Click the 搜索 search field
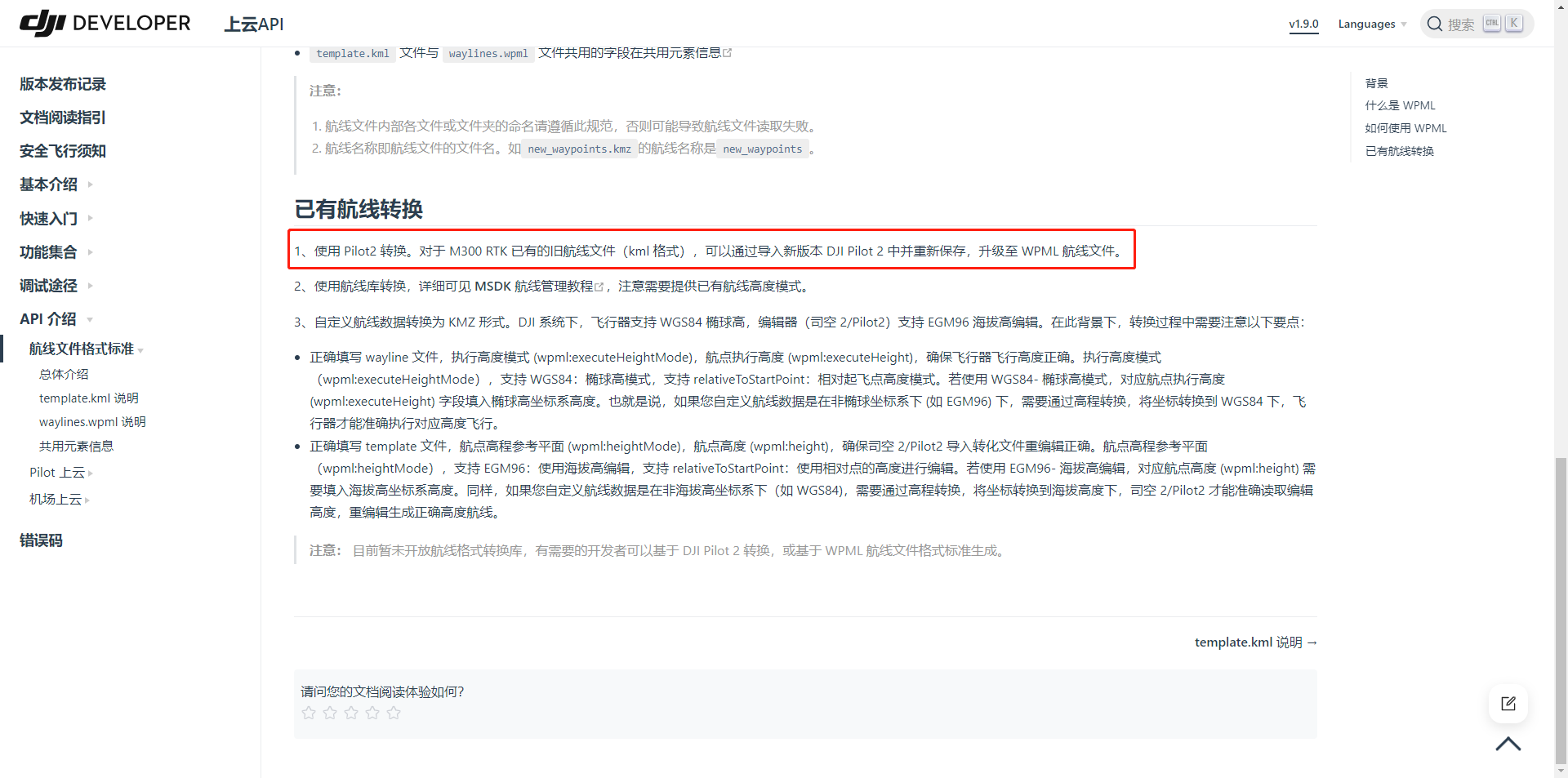This screenshot has width=1568, height=778. click(x=1477, y=24)
